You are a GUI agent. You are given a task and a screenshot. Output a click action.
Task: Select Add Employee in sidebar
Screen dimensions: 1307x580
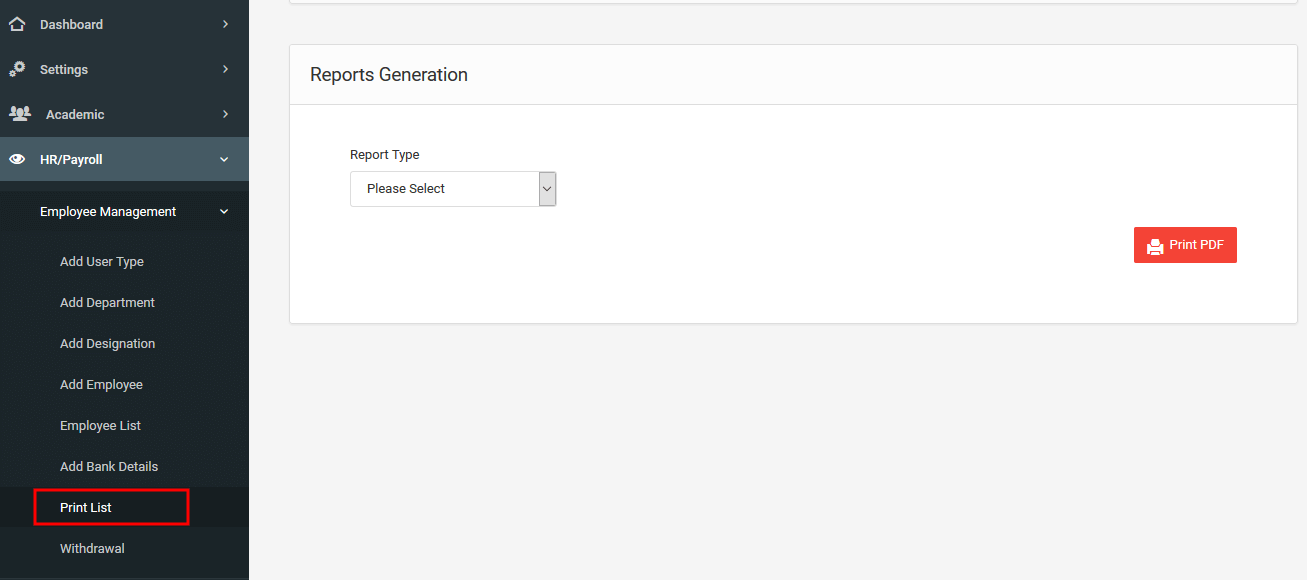[101, 385]
